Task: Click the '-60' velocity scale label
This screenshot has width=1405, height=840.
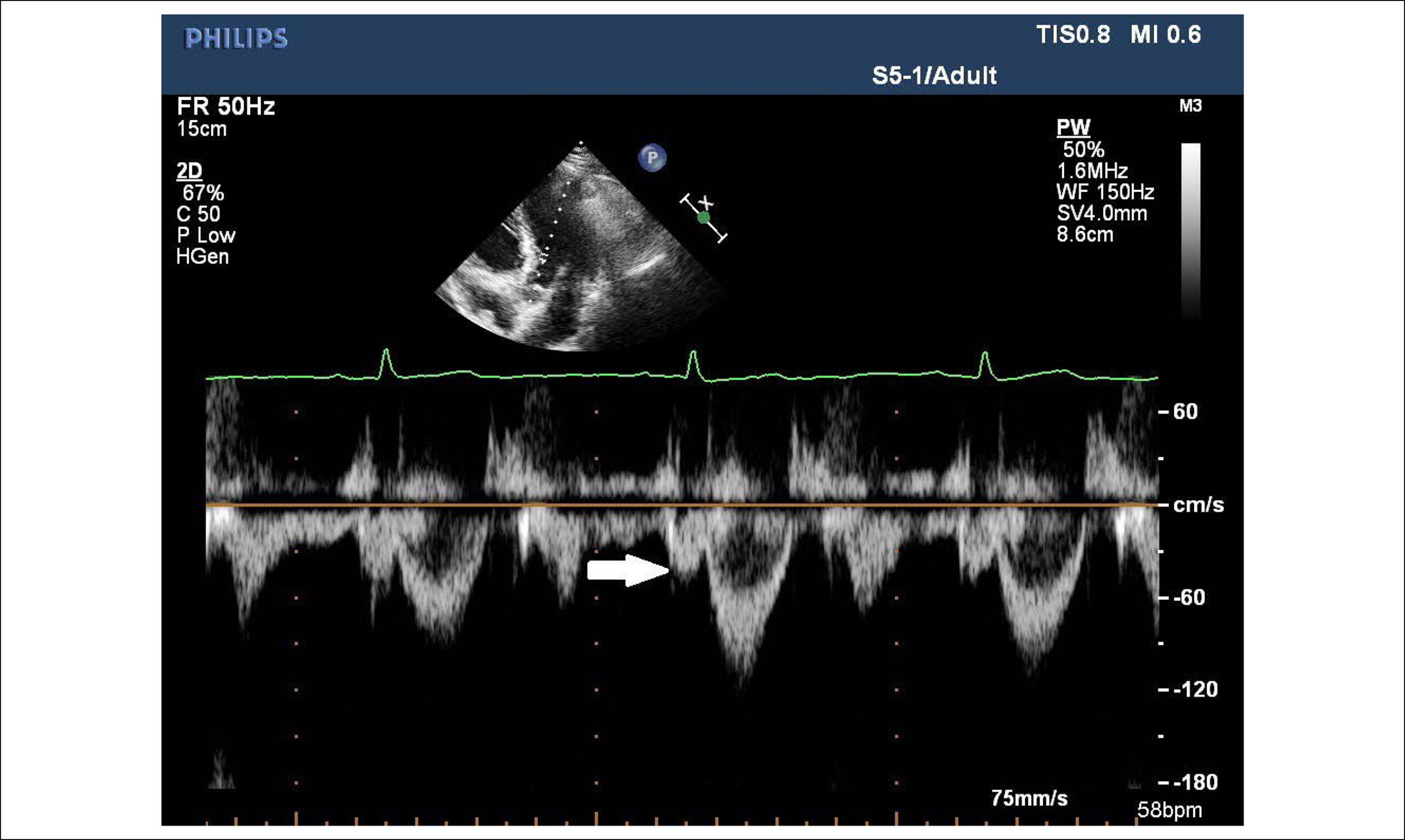Action: 1189,597
